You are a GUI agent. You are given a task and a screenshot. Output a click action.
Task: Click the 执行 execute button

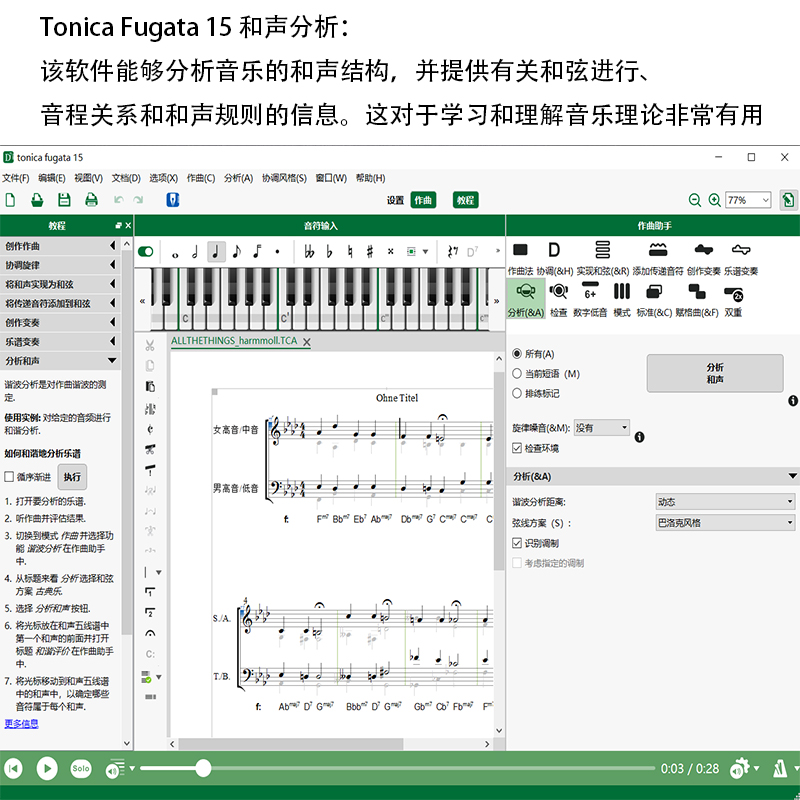click(72, 477)
